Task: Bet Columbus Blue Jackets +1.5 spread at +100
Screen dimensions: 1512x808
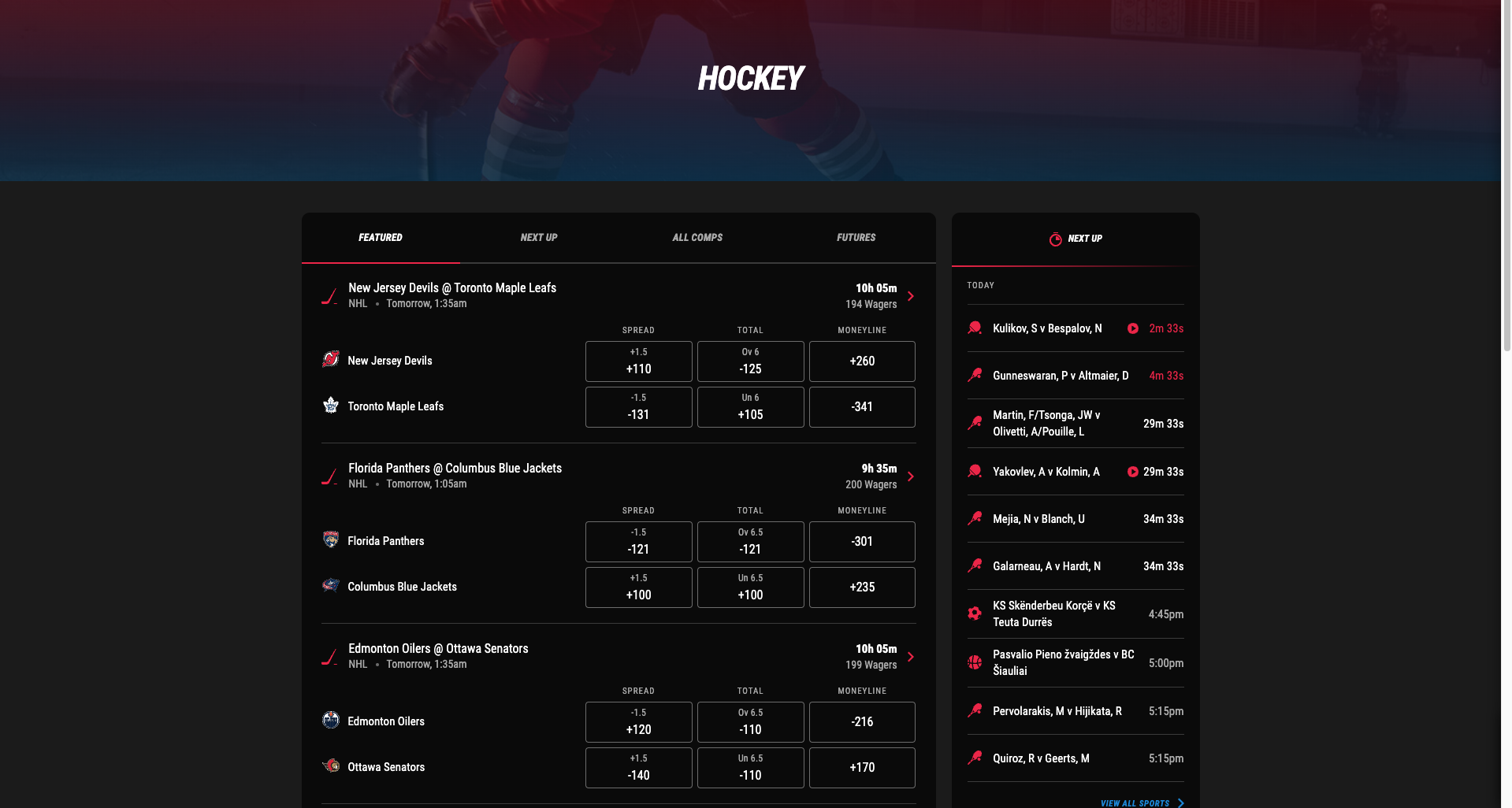Action: click(639, 587)
